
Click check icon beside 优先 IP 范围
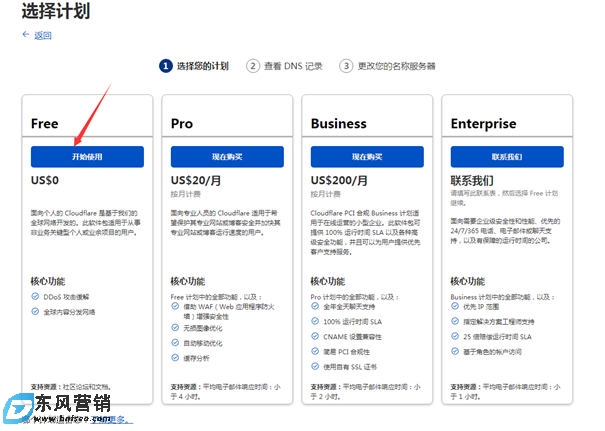[455, 306]
